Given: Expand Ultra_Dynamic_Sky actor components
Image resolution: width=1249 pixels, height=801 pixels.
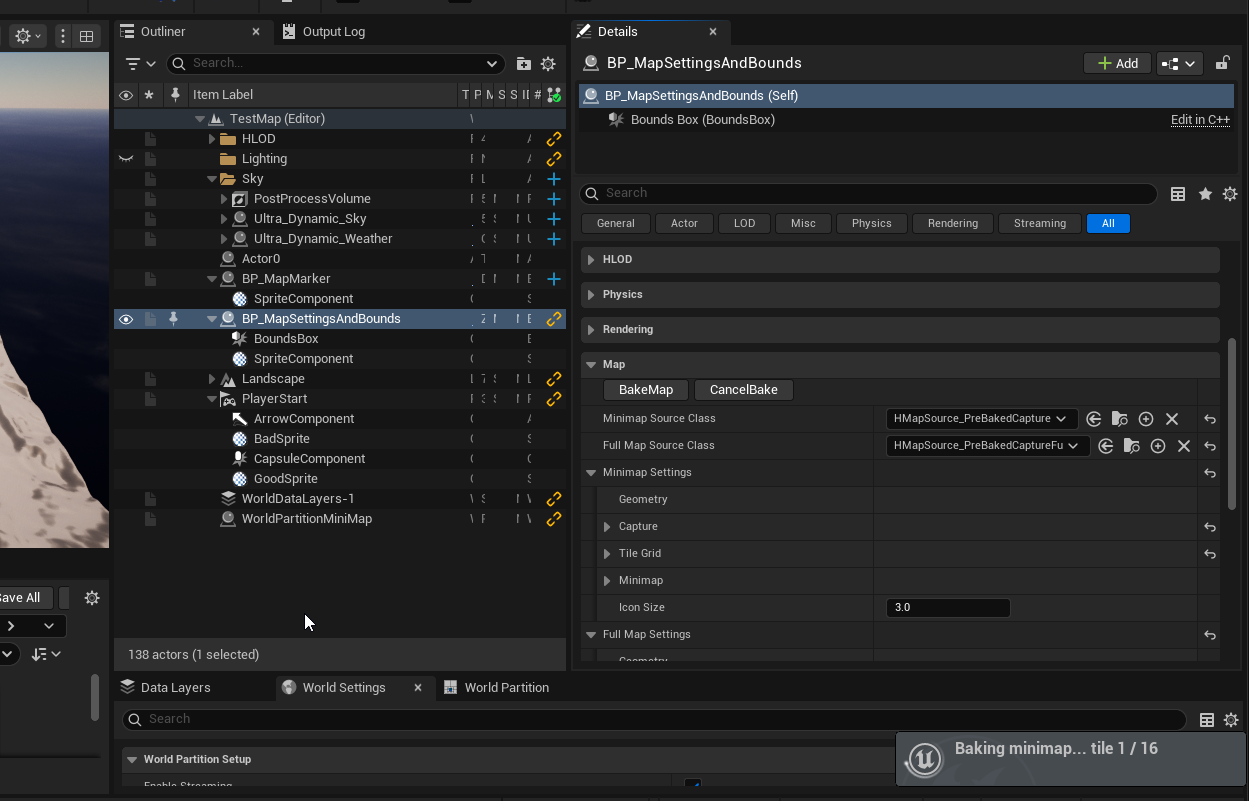Looking at the screenshot, I should coord(224,219).
